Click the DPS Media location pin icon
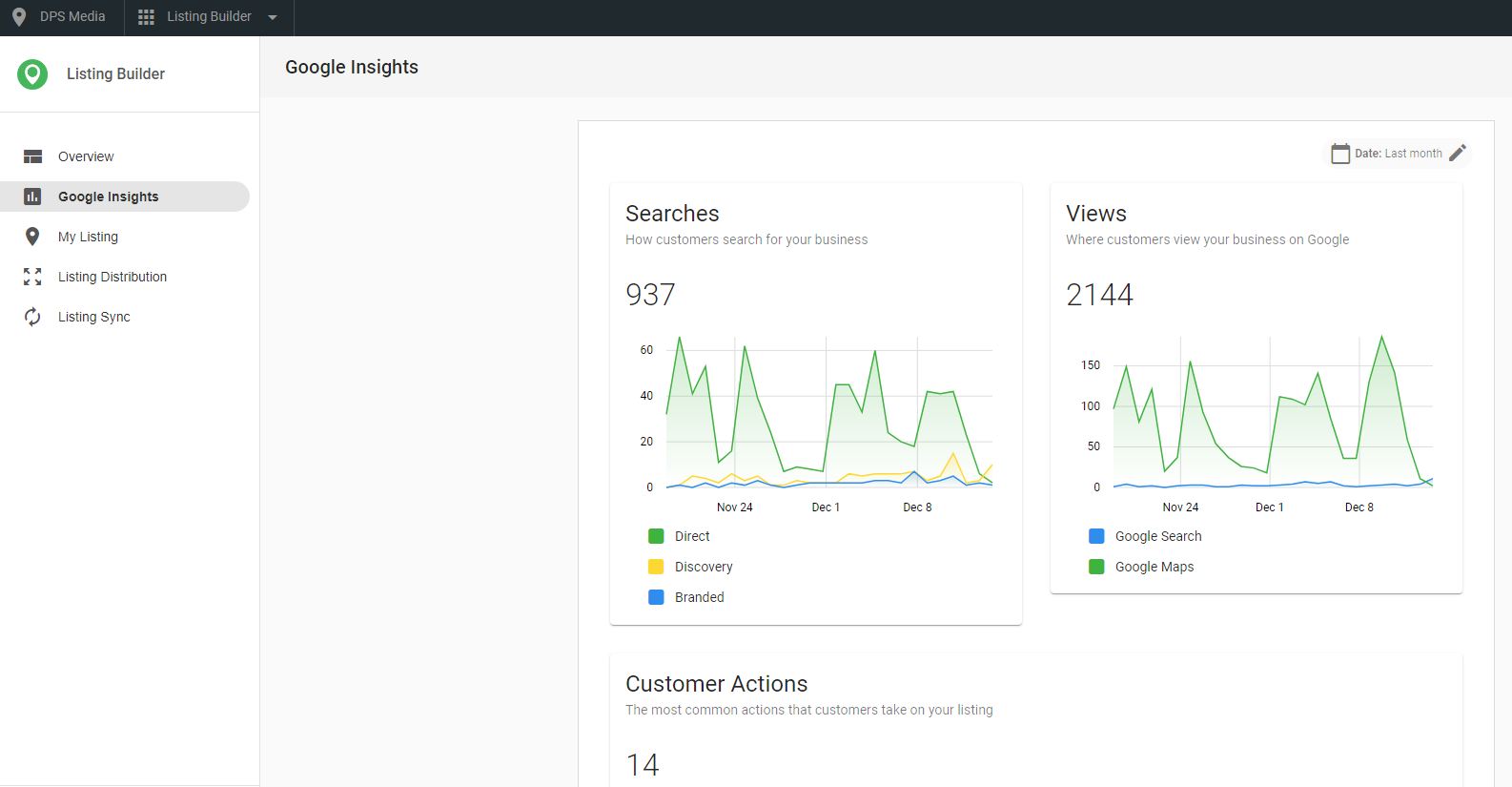Screen dimensions: 1512x787 (x=19, y=17)
